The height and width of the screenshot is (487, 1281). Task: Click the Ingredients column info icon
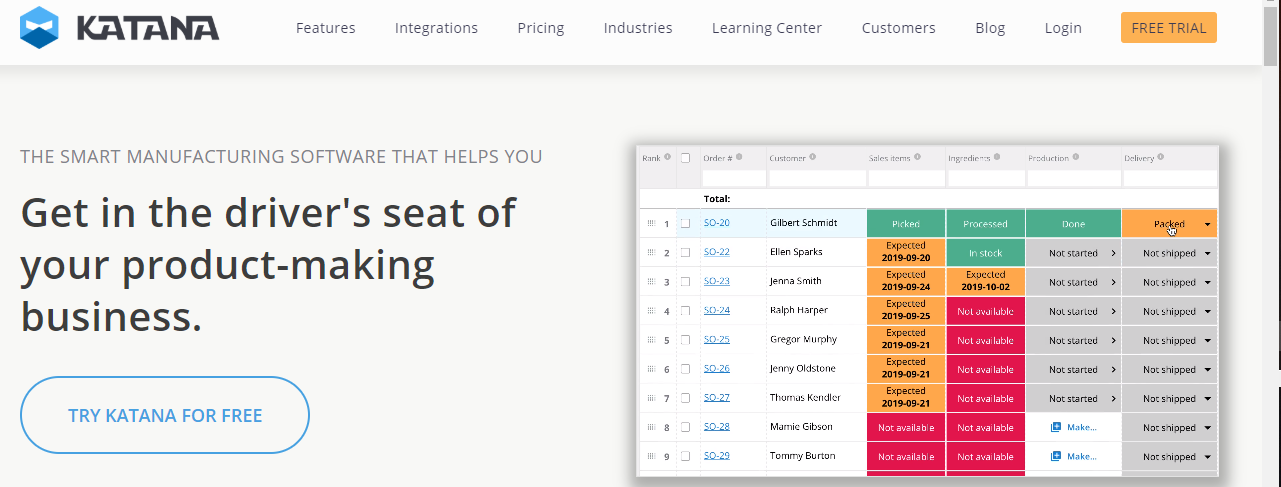pyautogui.click(x=995, y=157)
